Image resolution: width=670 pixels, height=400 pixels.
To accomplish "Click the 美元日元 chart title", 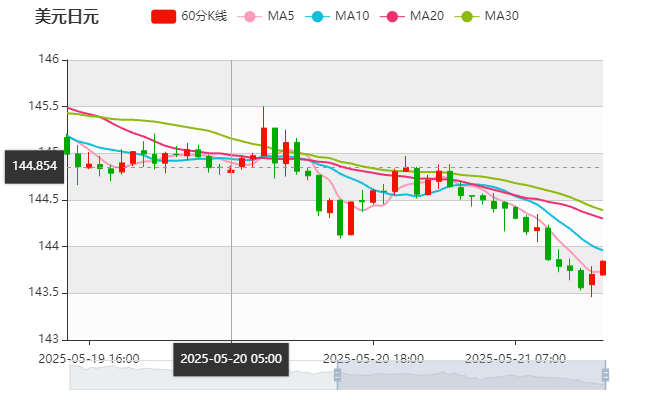I will click(x=67, y=17).
